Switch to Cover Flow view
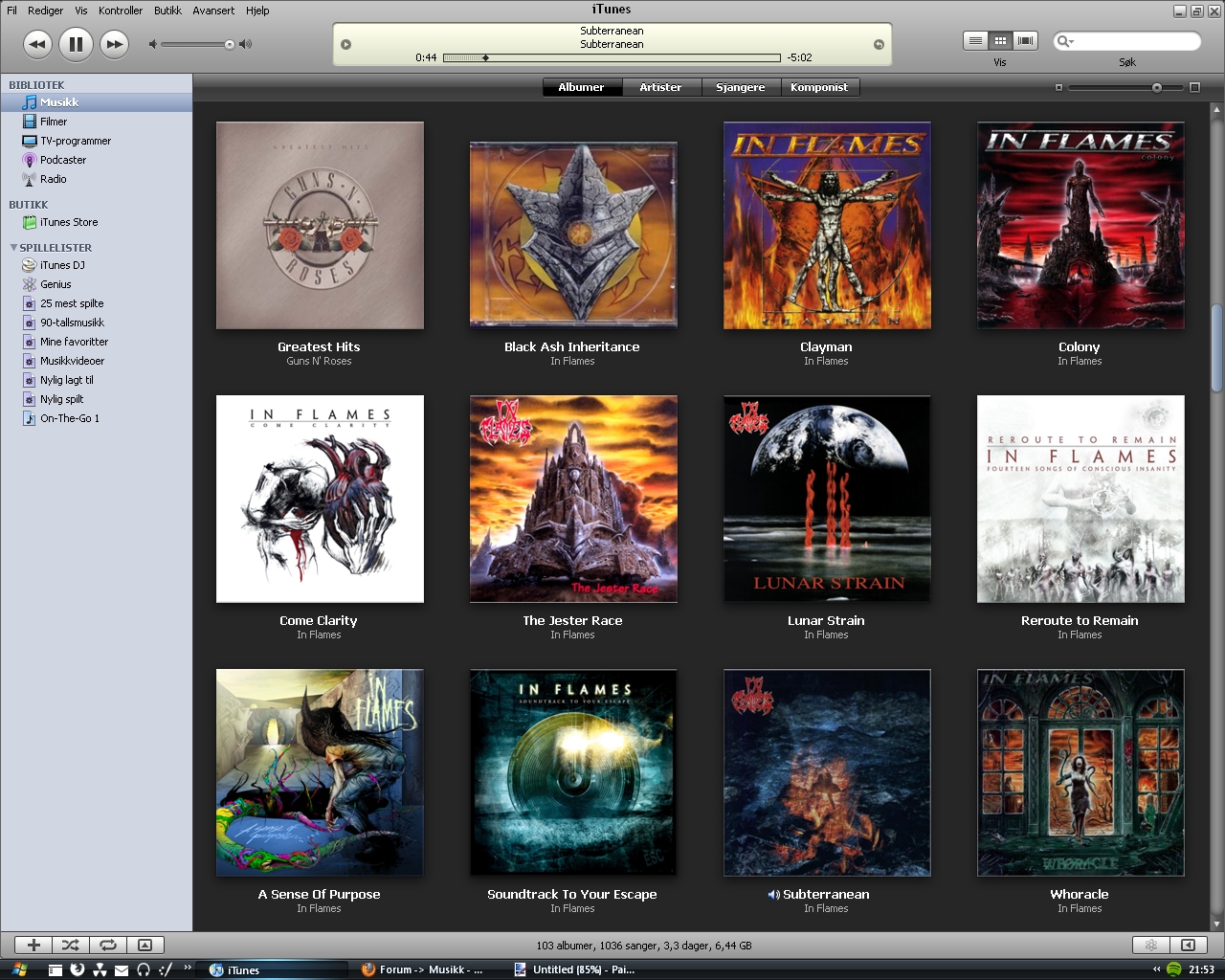1225x980 pixels. coord(1025,40)
